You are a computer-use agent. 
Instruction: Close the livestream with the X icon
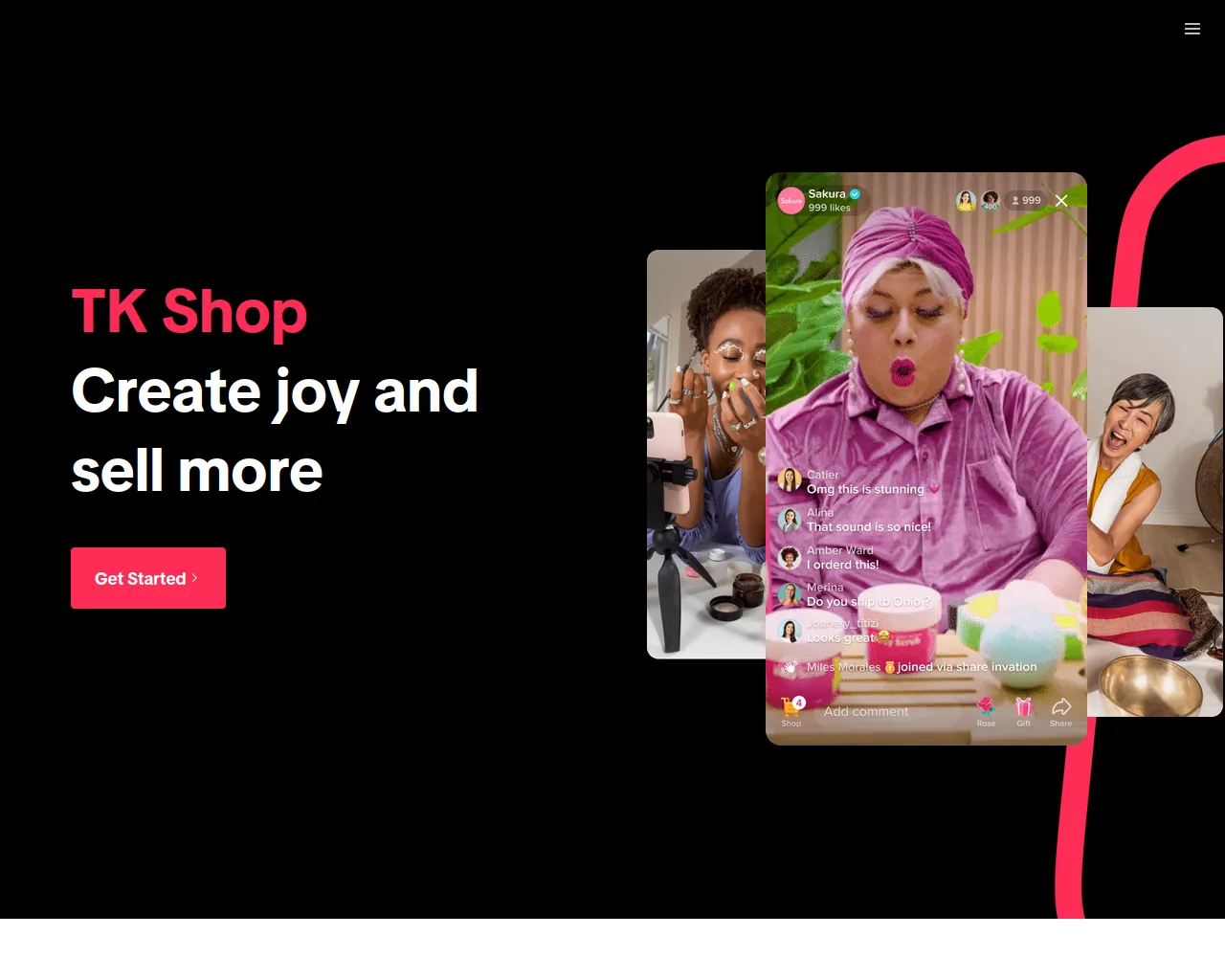tap(1061, 200)
